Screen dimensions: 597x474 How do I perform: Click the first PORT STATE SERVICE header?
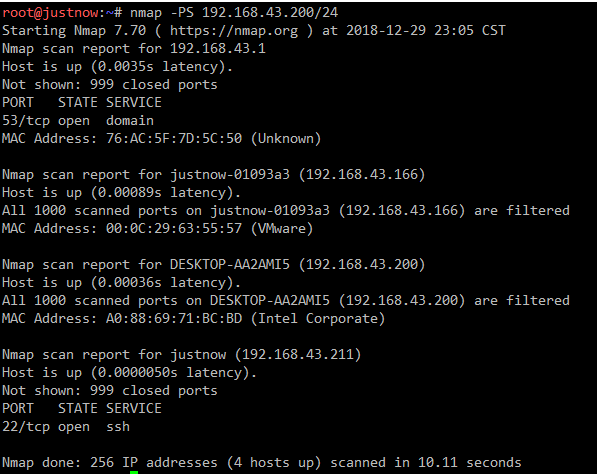click(82, 103)
